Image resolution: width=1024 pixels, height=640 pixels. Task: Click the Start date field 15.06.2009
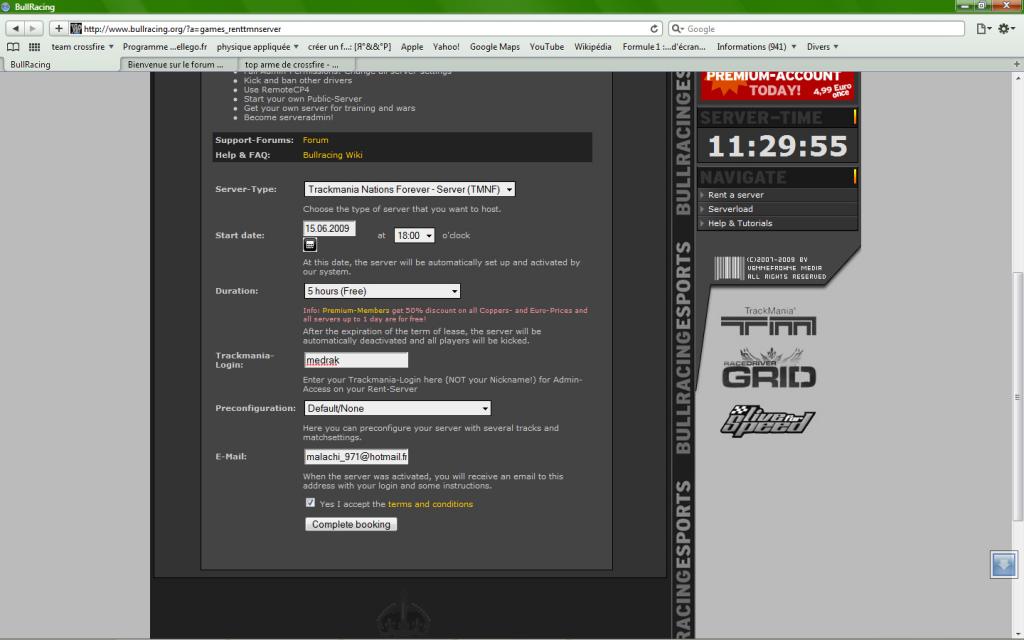click(x=330, y=229)
